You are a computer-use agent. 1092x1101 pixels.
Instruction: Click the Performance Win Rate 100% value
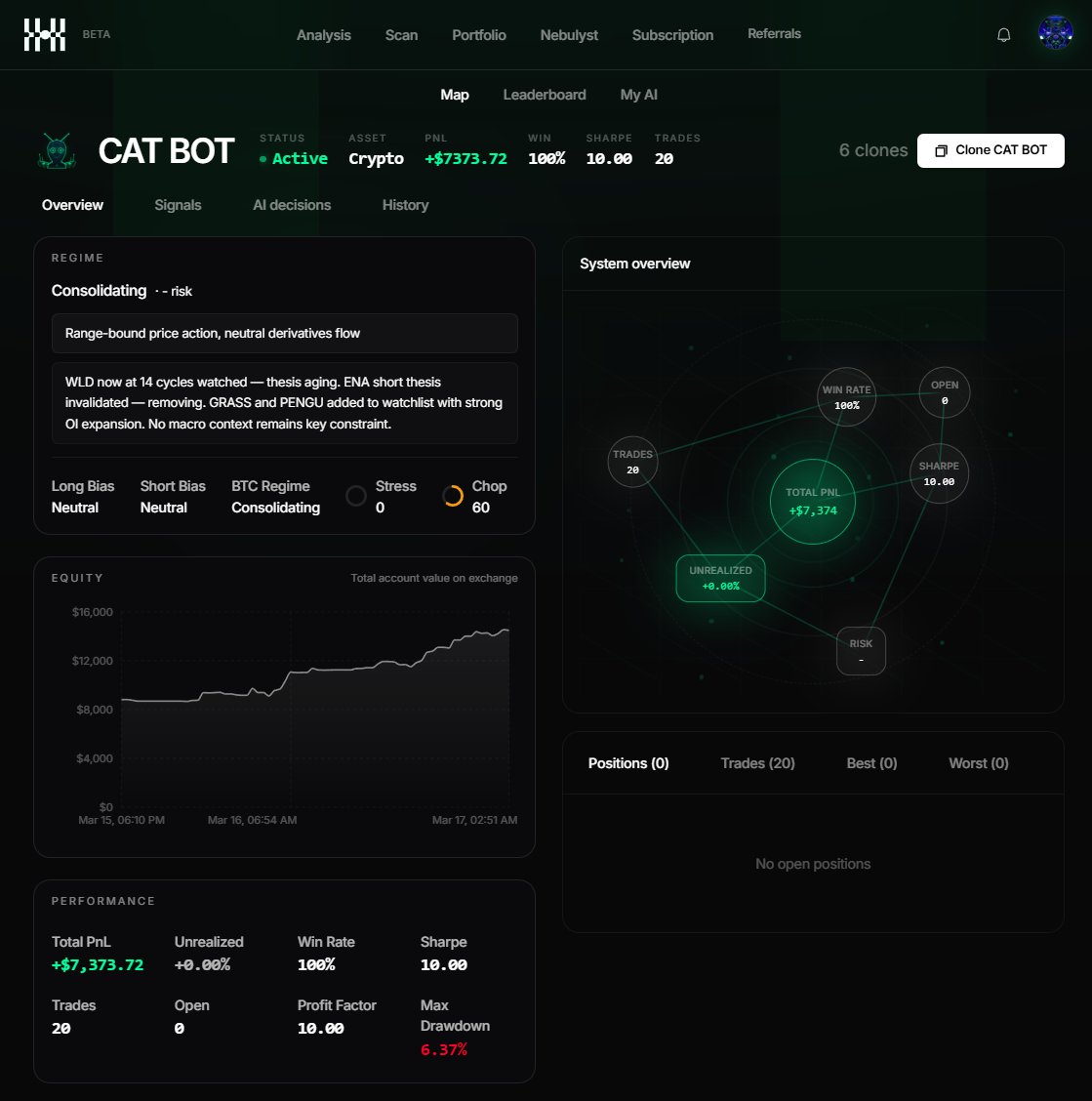(316, 965)
